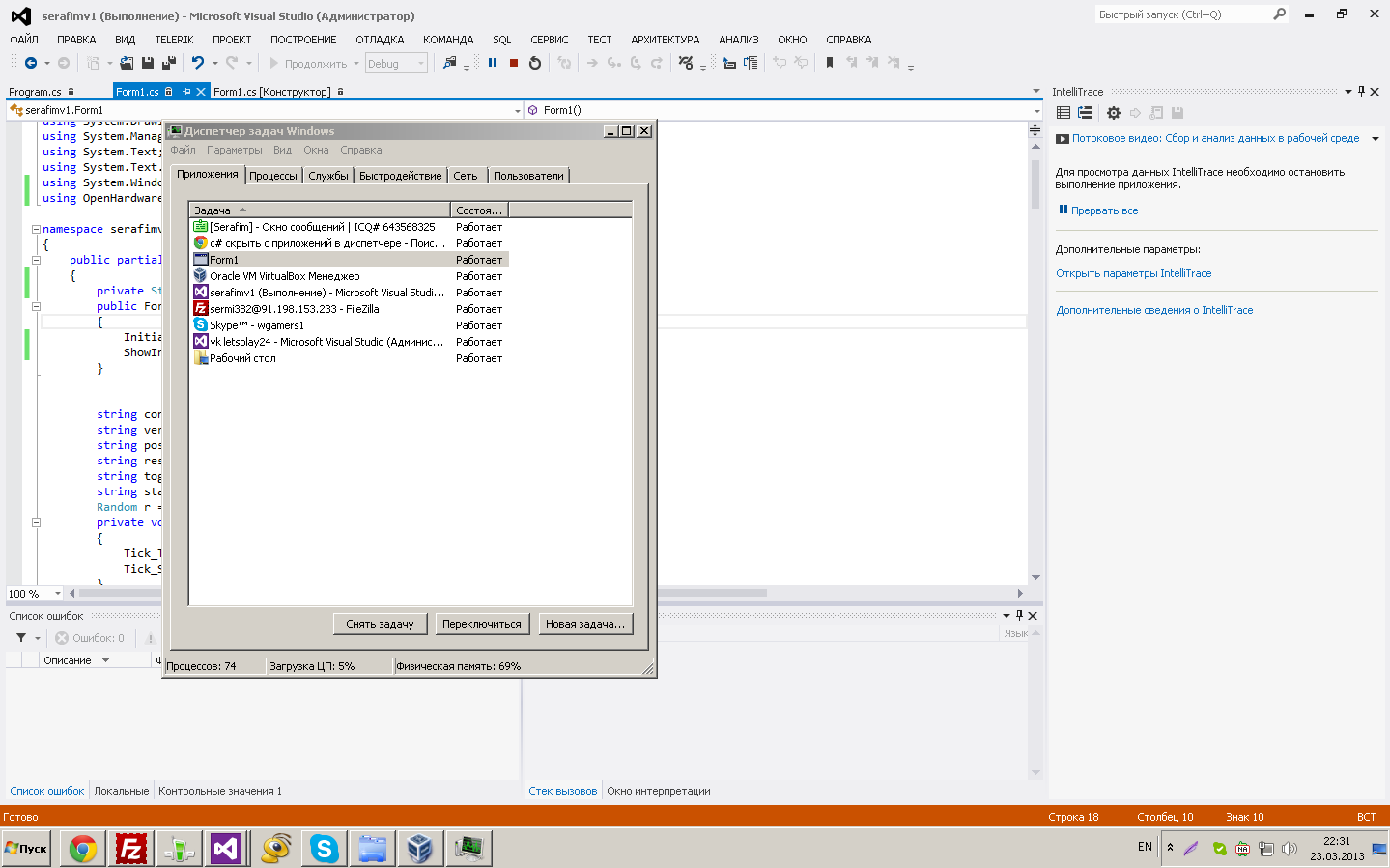Click the Open File toolbar icon

click(127, 63)
